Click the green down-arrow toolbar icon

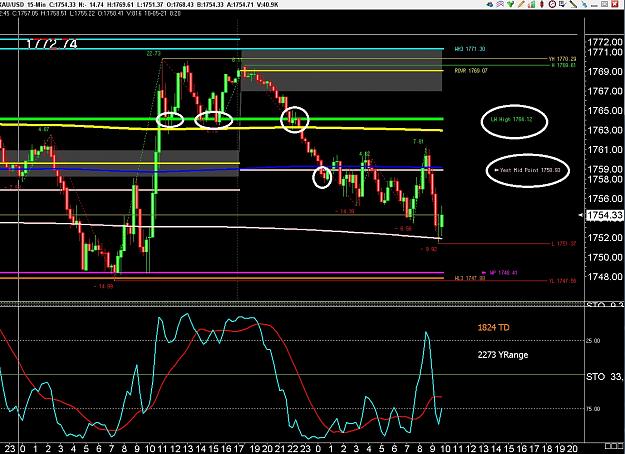pos(511,4)
